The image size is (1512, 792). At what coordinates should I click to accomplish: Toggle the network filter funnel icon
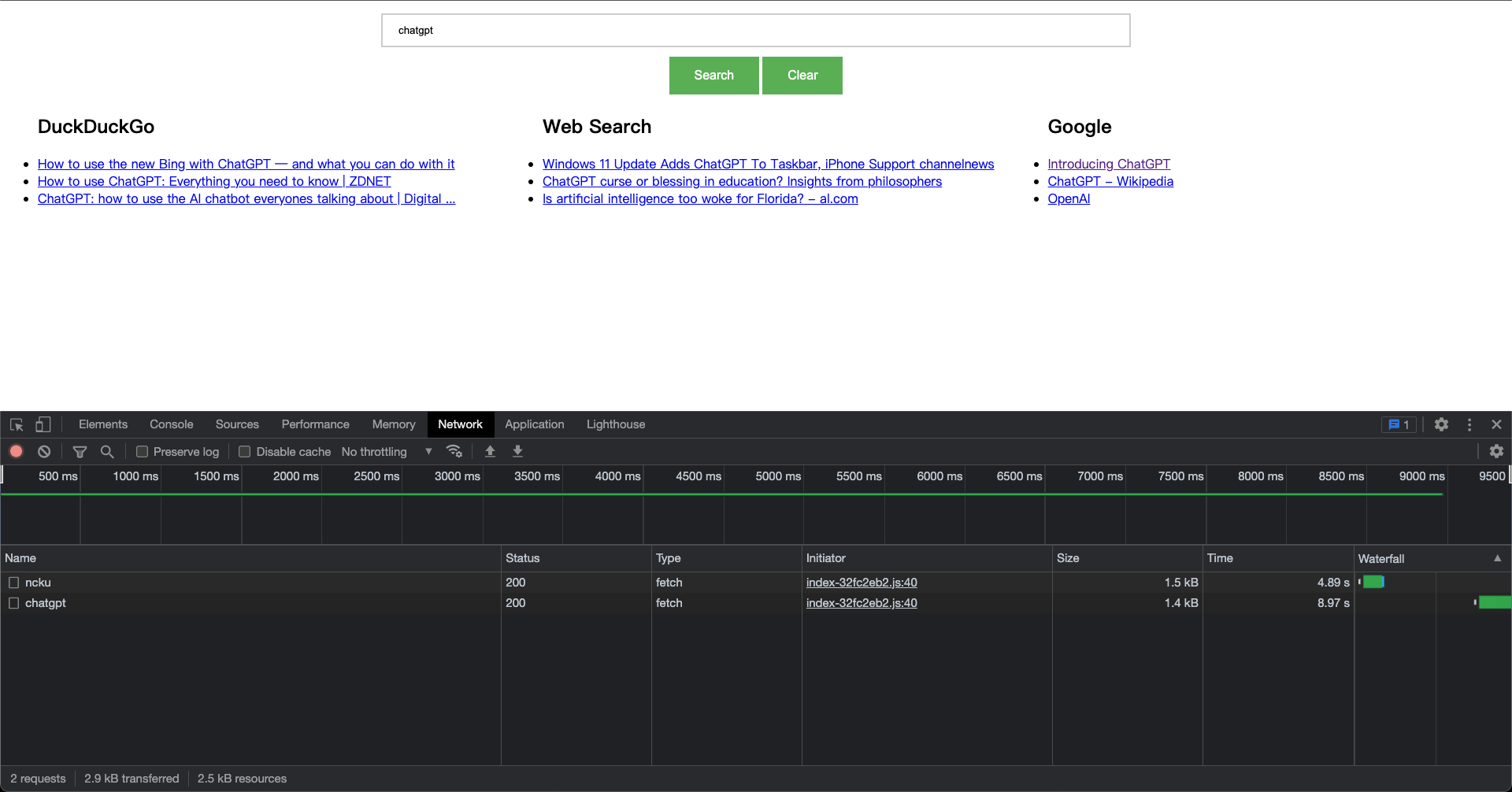tap(80, 451)
